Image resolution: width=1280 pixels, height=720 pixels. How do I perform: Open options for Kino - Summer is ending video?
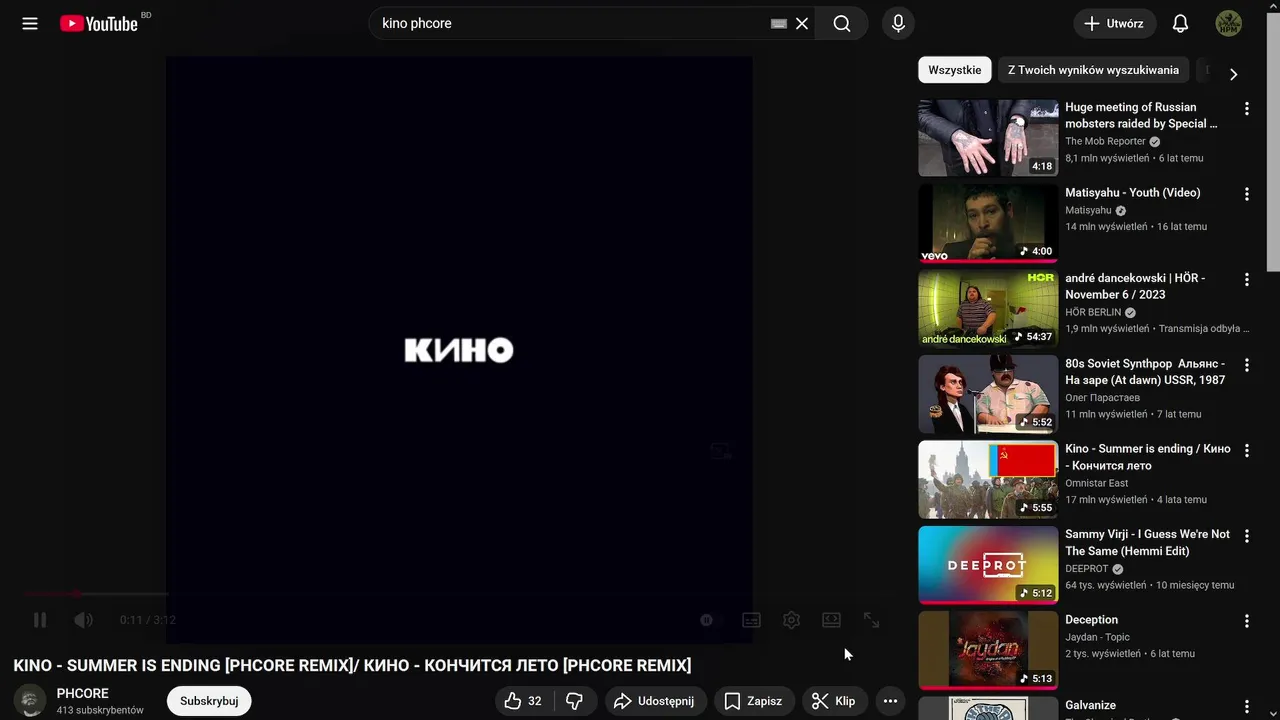[x=1246, y=450]
